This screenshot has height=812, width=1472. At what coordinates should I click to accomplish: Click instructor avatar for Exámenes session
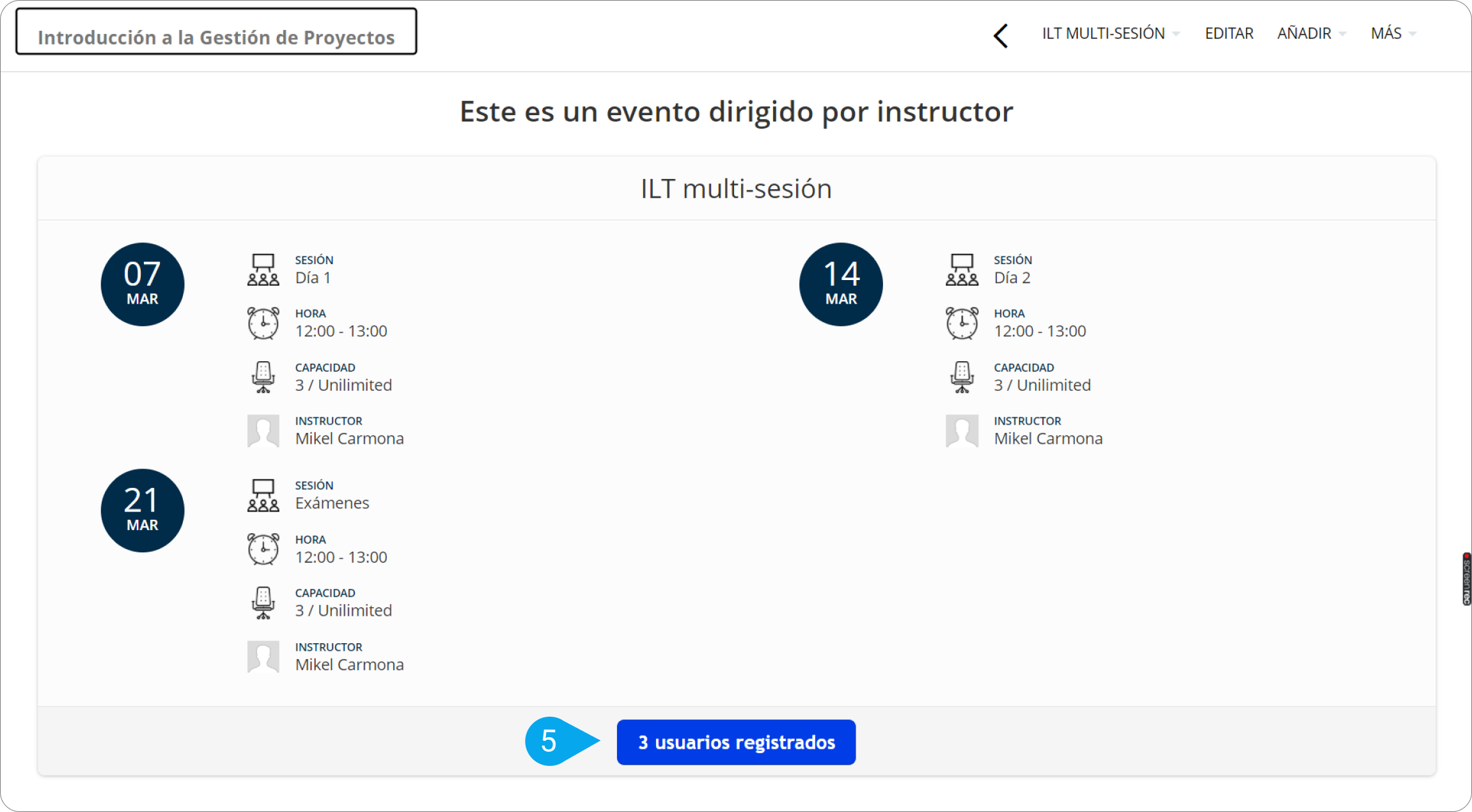tap(263, 657)
